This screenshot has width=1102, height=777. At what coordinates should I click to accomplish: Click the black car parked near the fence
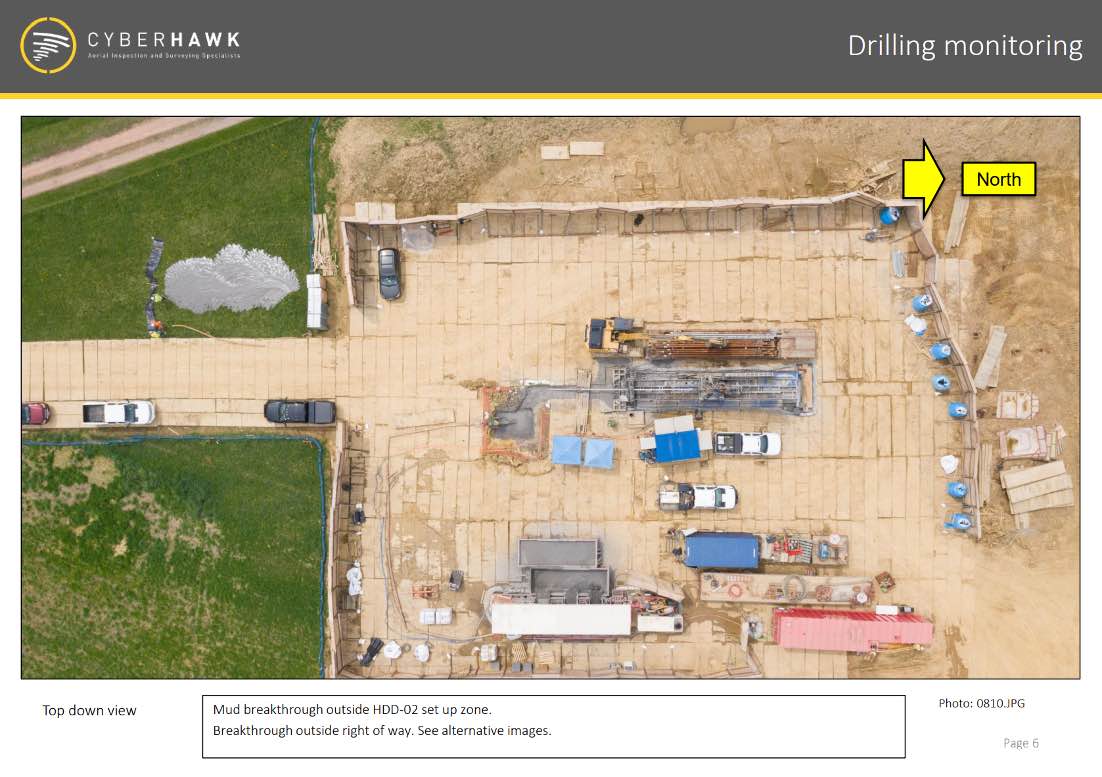389,273
